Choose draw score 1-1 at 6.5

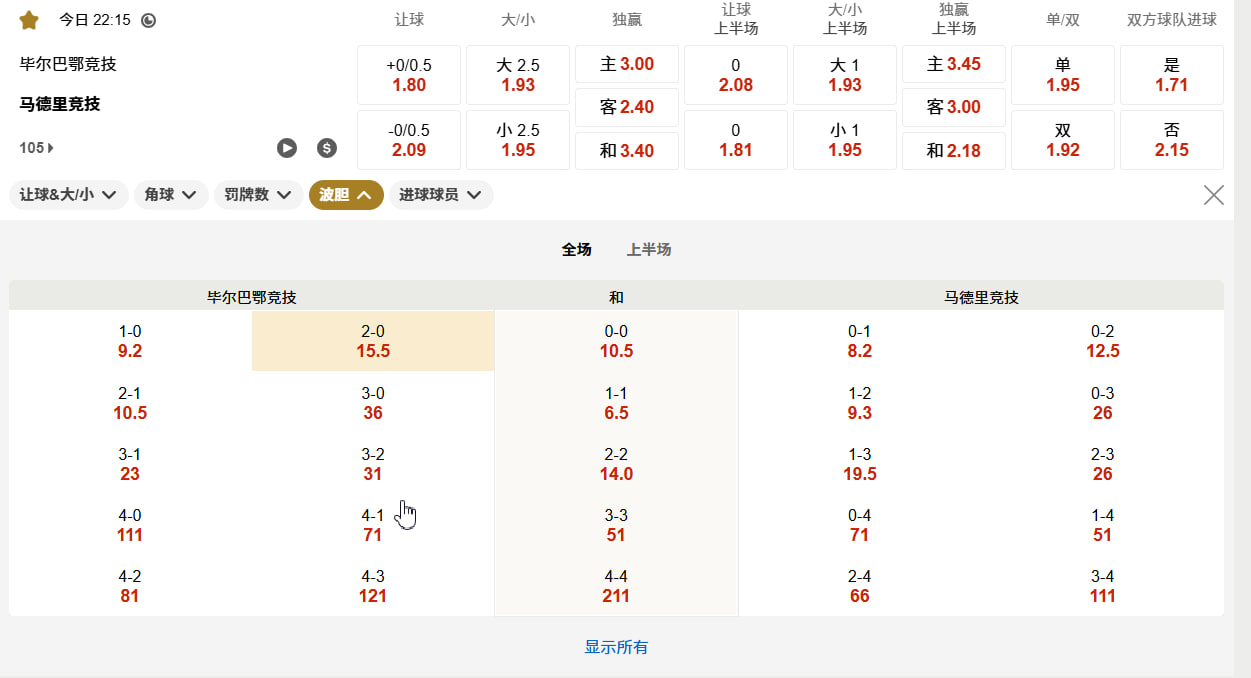pyautogui.click(x=616, y=403)
